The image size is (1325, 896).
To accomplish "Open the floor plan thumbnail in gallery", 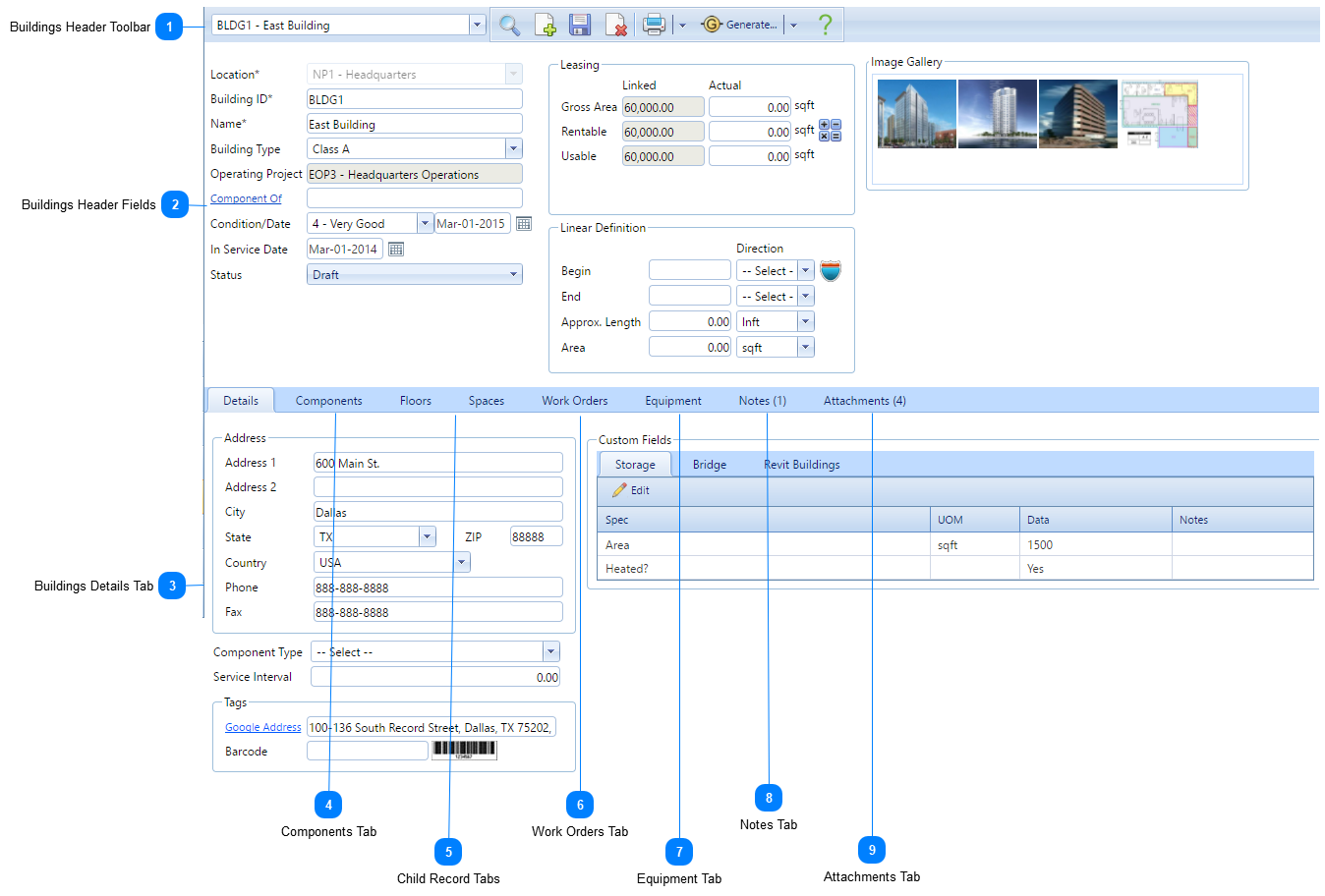I will (1159, 114).
